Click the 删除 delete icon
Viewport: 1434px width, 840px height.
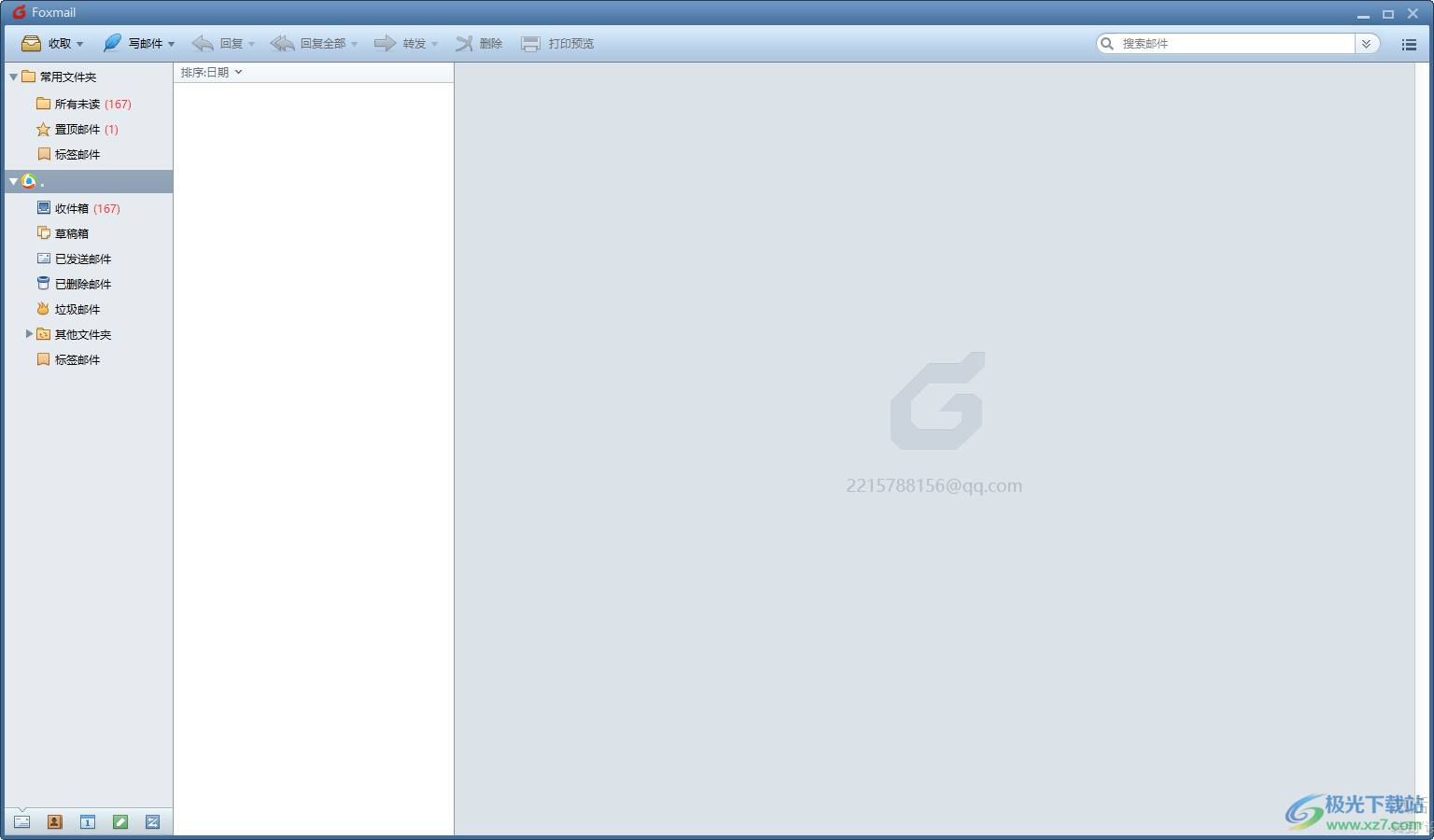coord(464,43)
